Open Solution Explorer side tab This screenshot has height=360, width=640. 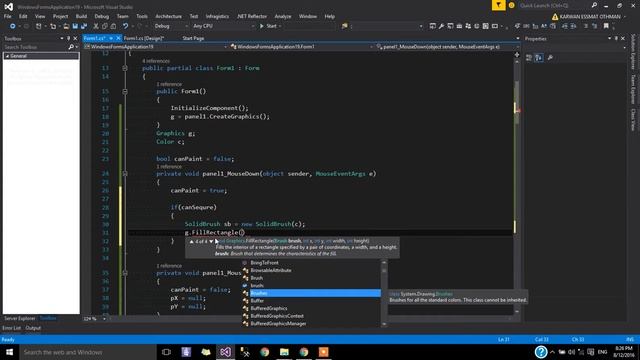[x=633, y=52]
